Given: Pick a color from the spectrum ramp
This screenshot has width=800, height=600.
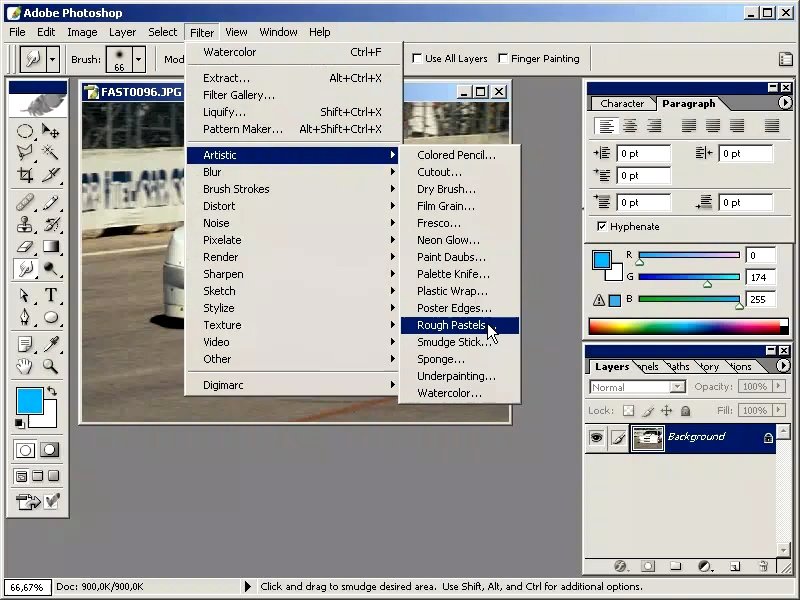Looking at the screenshot, I should pyautogui.click(x=685, y=326).
